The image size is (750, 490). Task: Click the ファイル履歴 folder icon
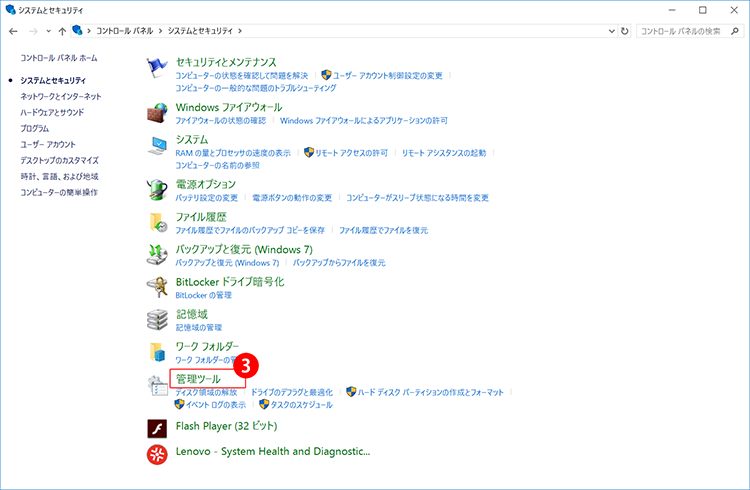tap(158, 222)
